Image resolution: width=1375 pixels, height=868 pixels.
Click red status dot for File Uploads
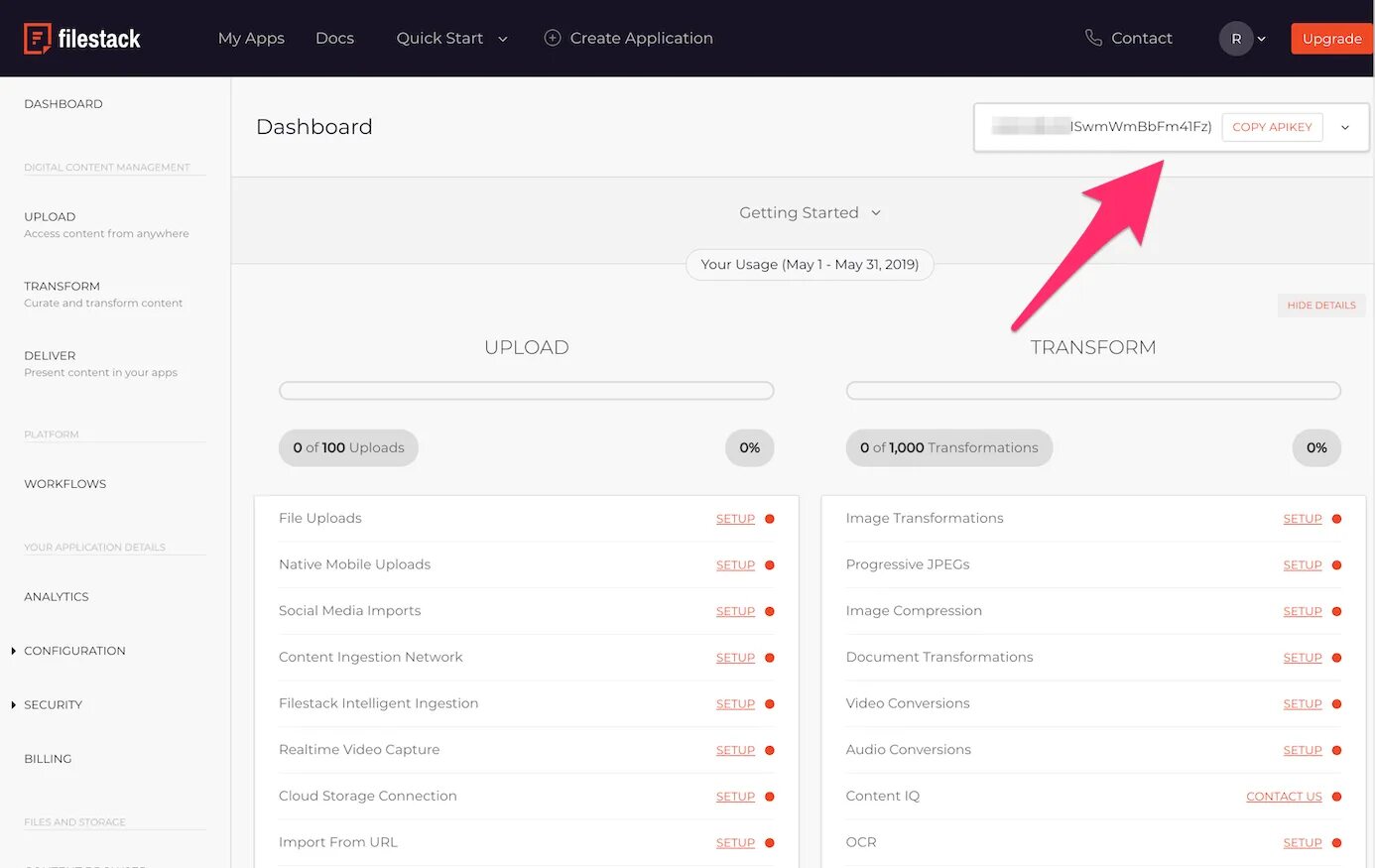(770, 519)
